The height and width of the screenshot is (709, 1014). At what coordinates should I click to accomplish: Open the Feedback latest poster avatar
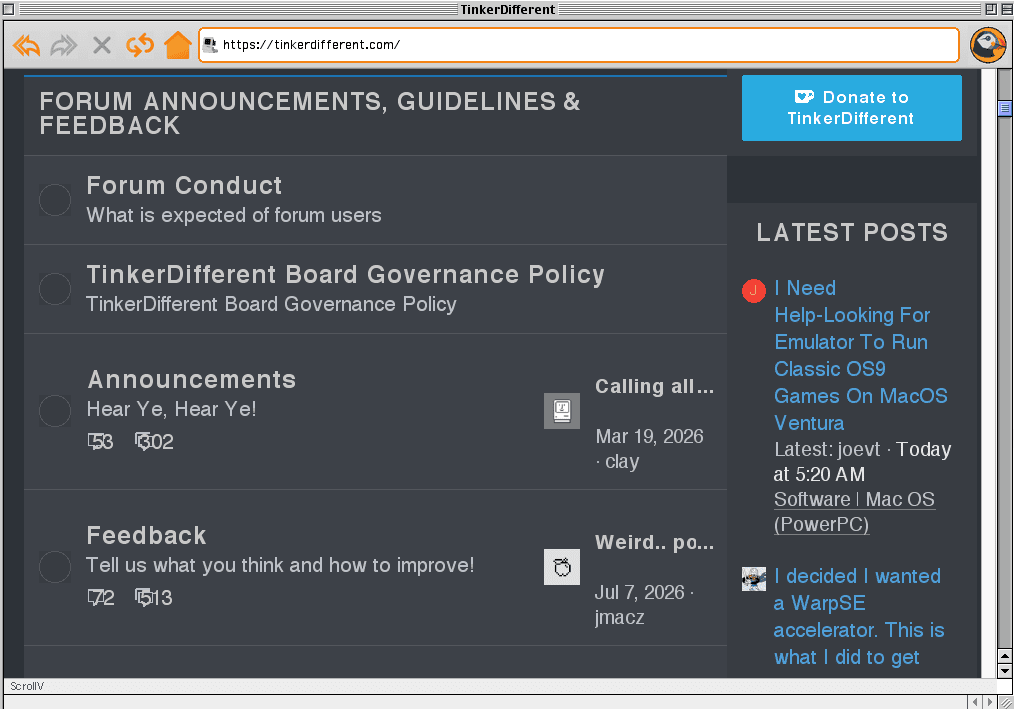(x=561, y=567)
